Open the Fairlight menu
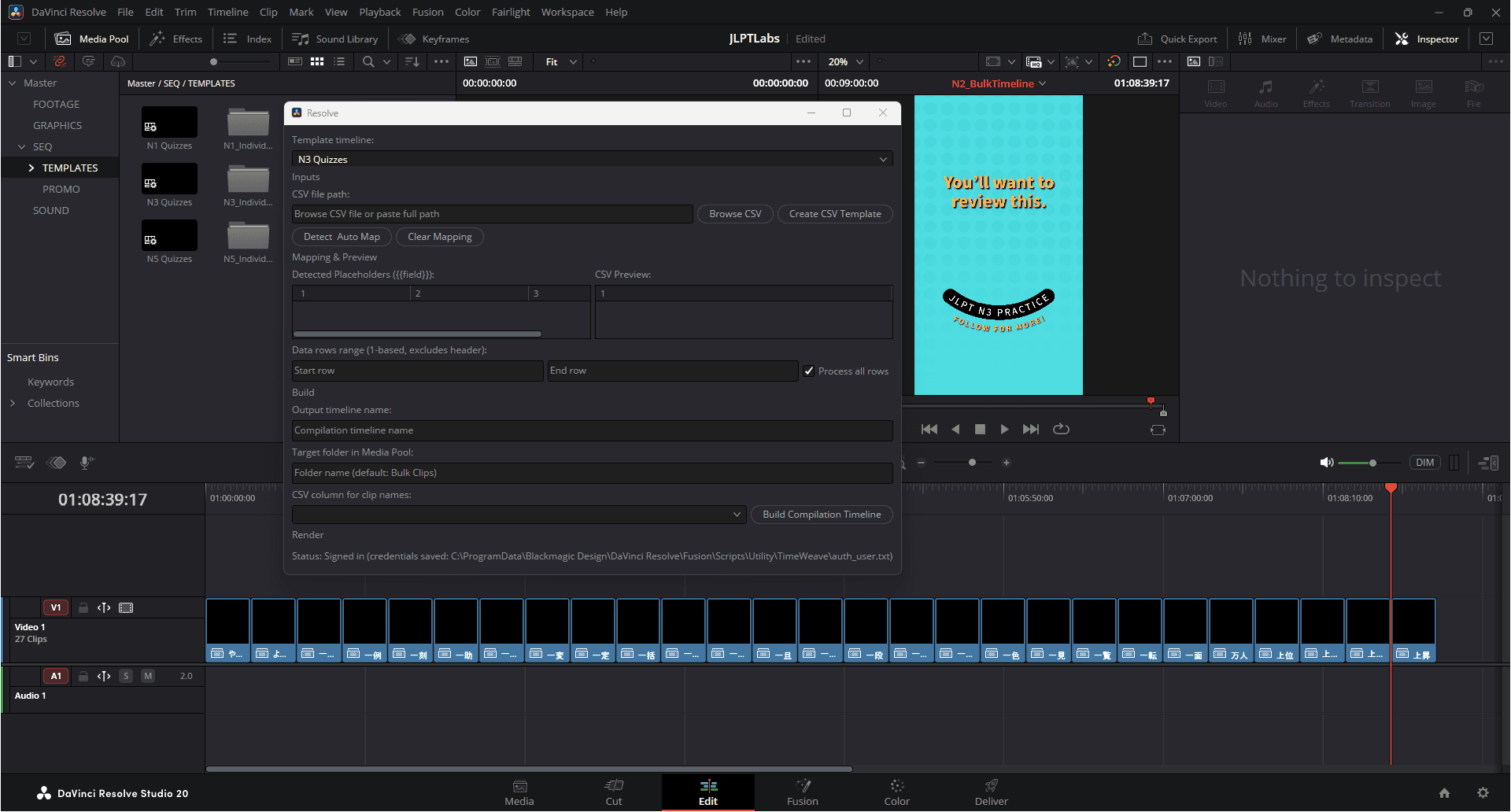 [x=510, y=12]
